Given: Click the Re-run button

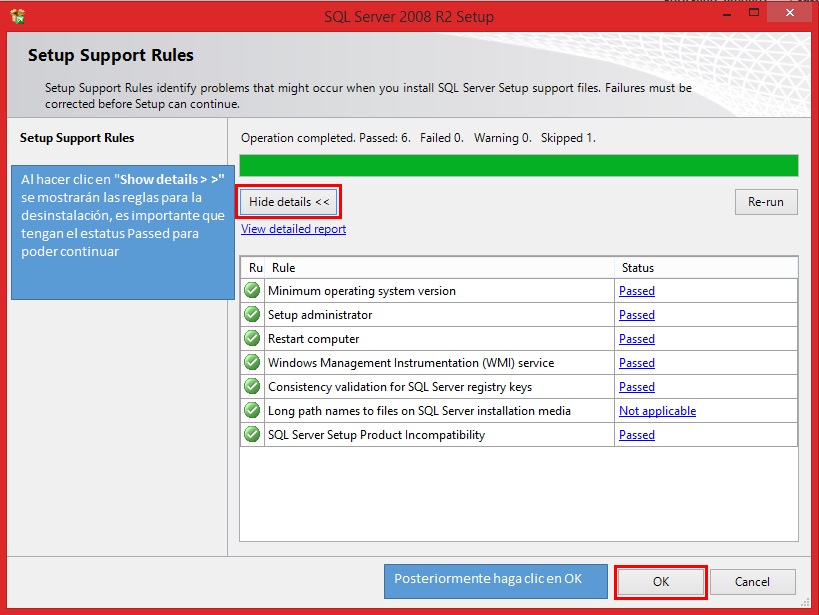Looking at the screenshot, I should coord(766,202).
